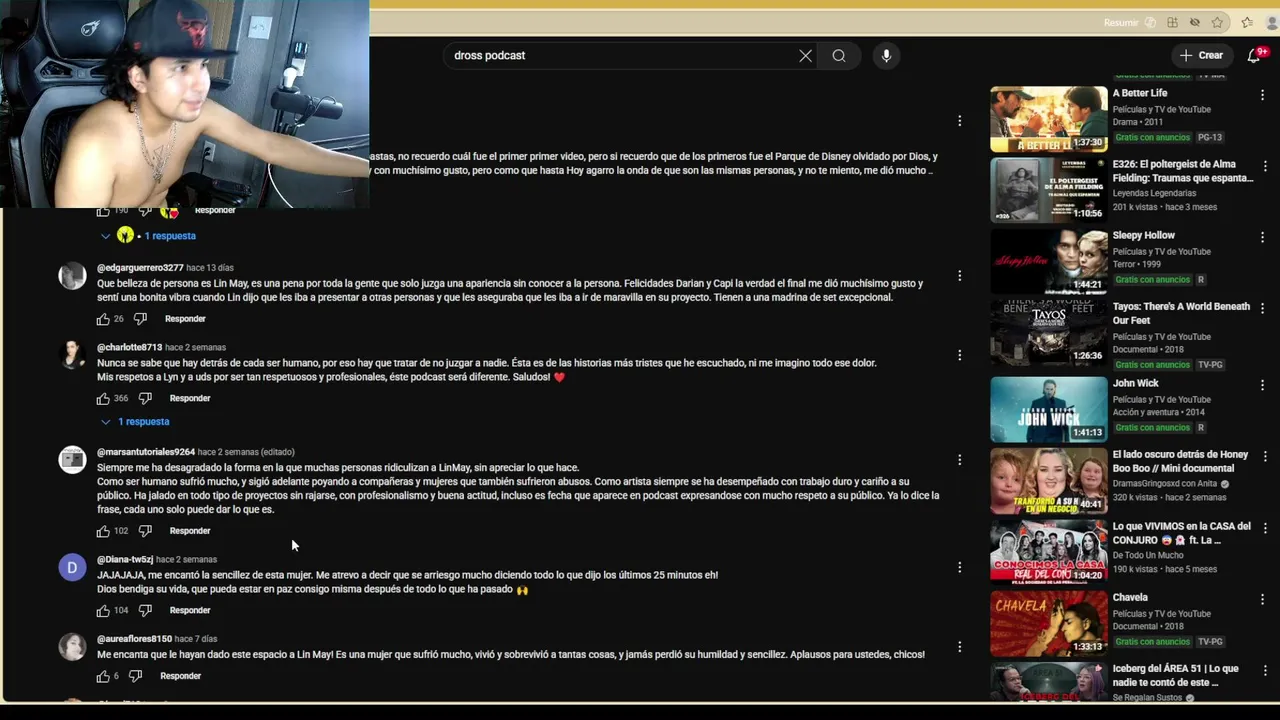Open Iceberg del ÁREA 51 video title
The width and height of the screenshot is (1280, 720).
coord(1176,675)
